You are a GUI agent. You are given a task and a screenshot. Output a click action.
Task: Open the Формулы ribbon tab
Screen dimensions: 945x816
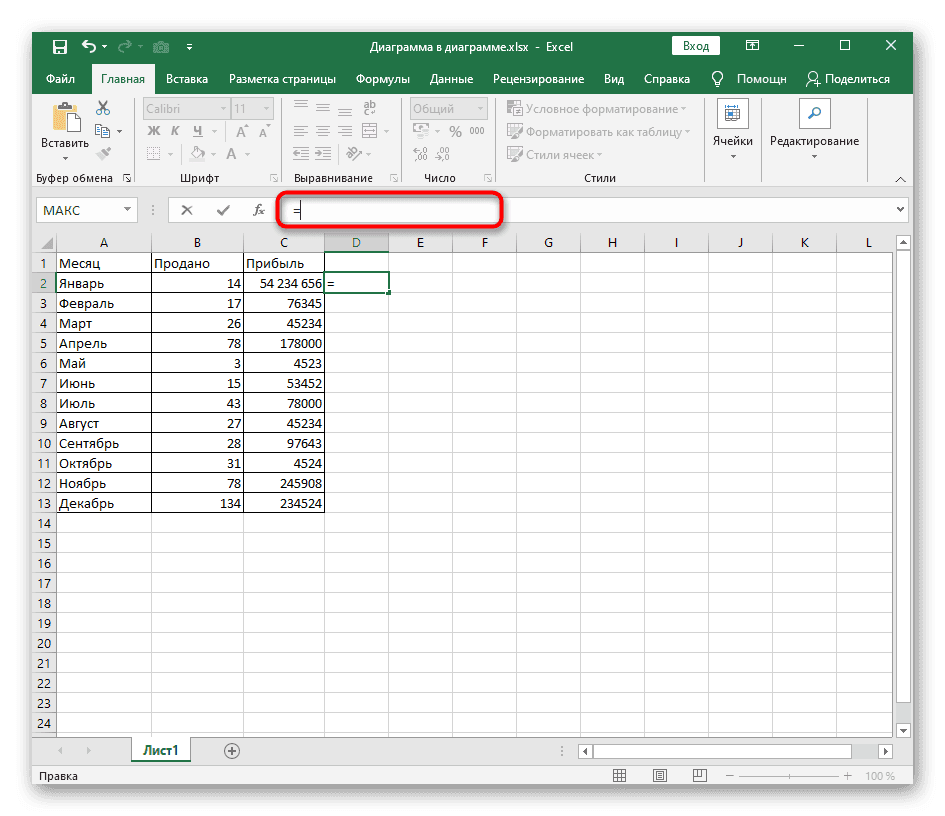[382, 79]
